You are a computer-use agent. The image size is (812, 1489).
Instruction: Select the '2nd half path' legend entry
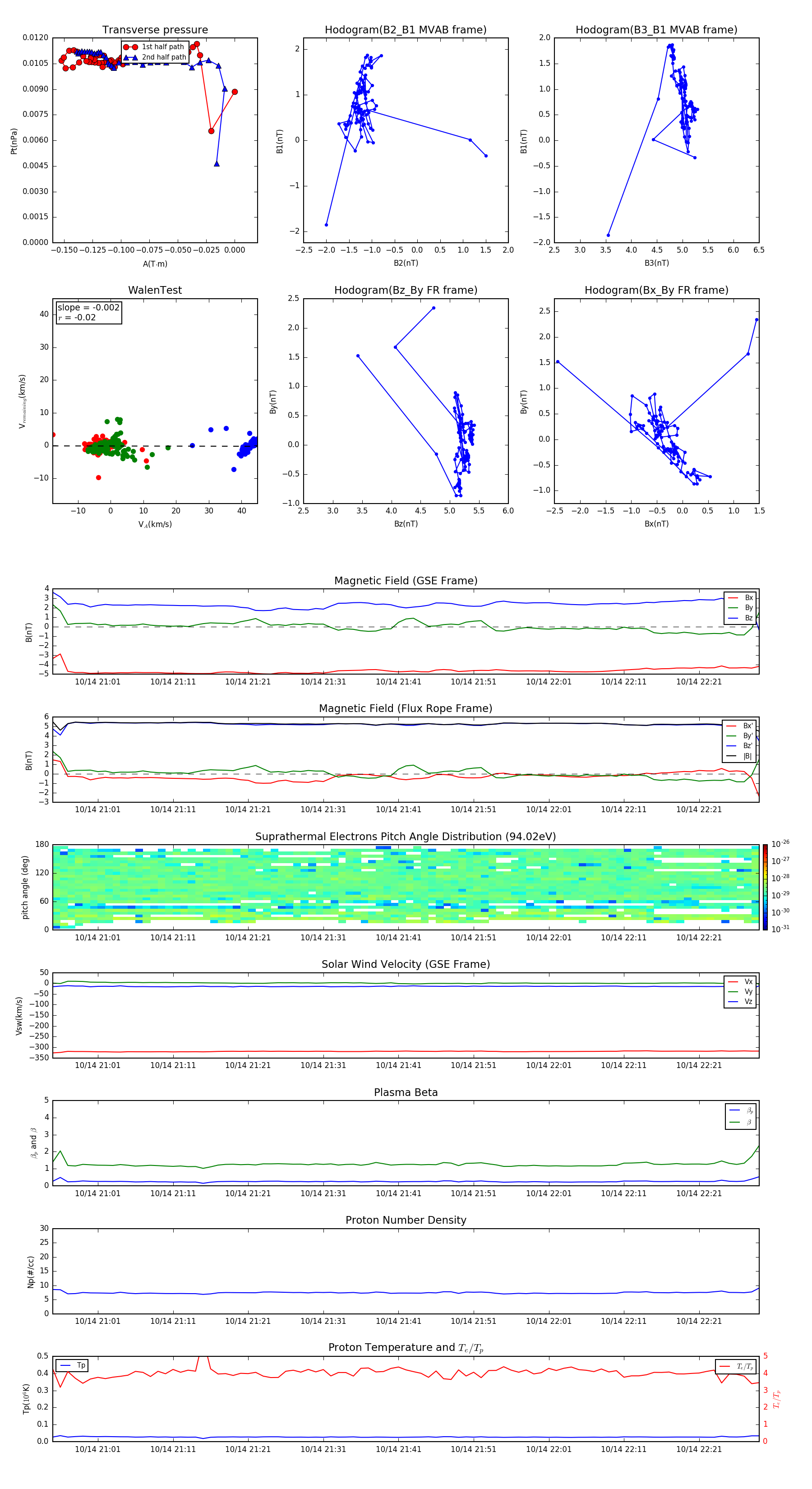point(155,57)
